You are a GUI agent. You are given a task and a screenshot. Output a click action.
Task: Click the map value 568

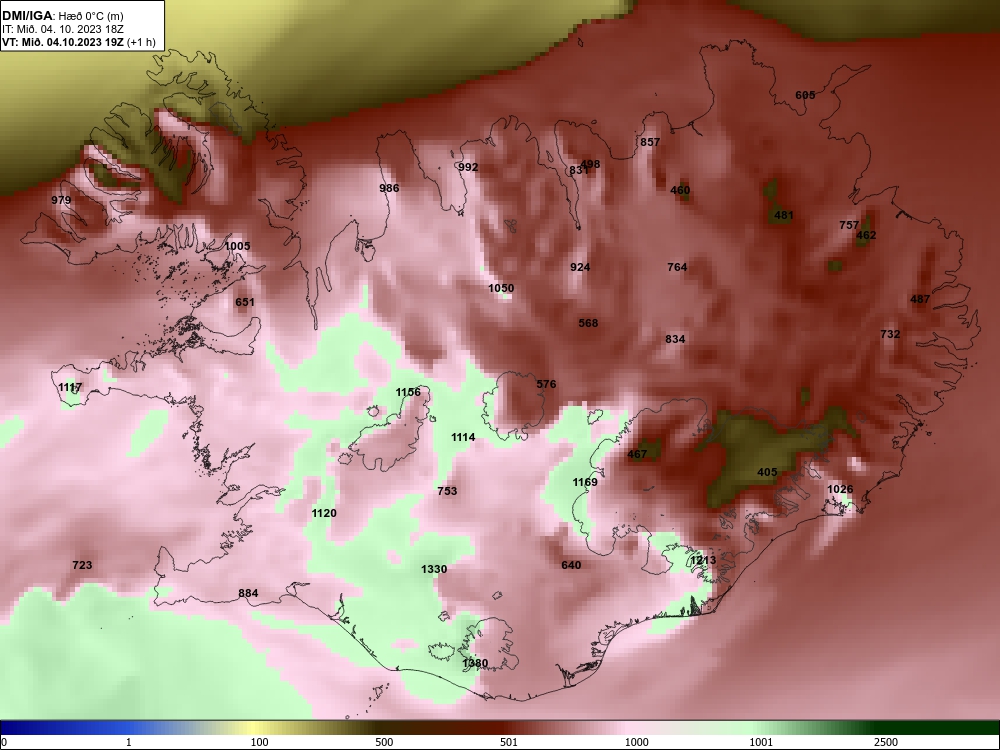pyautogui.click(x=588, y=323)
